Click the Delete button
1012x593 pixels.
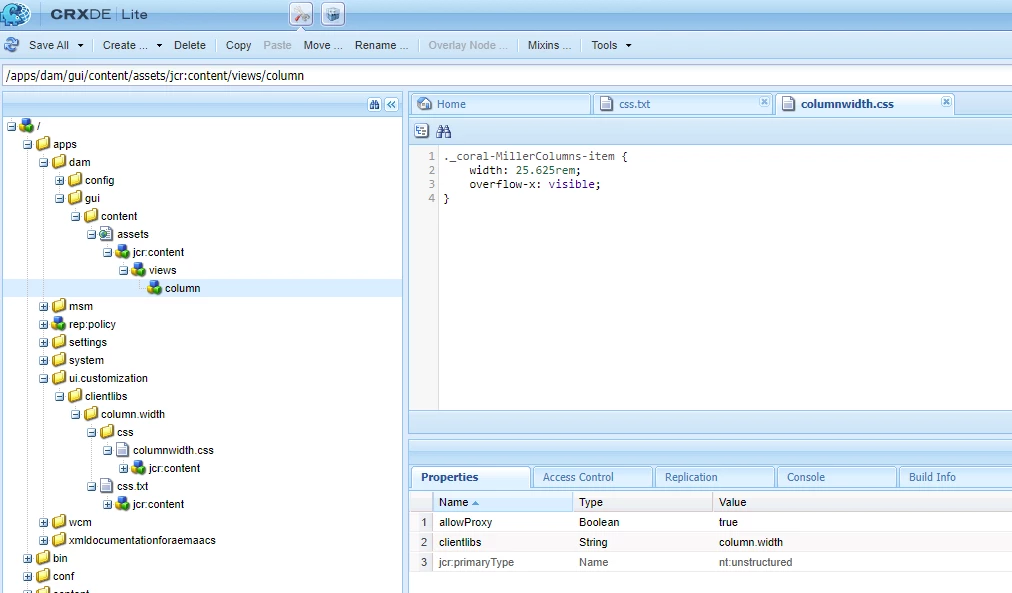click(190, 45)
